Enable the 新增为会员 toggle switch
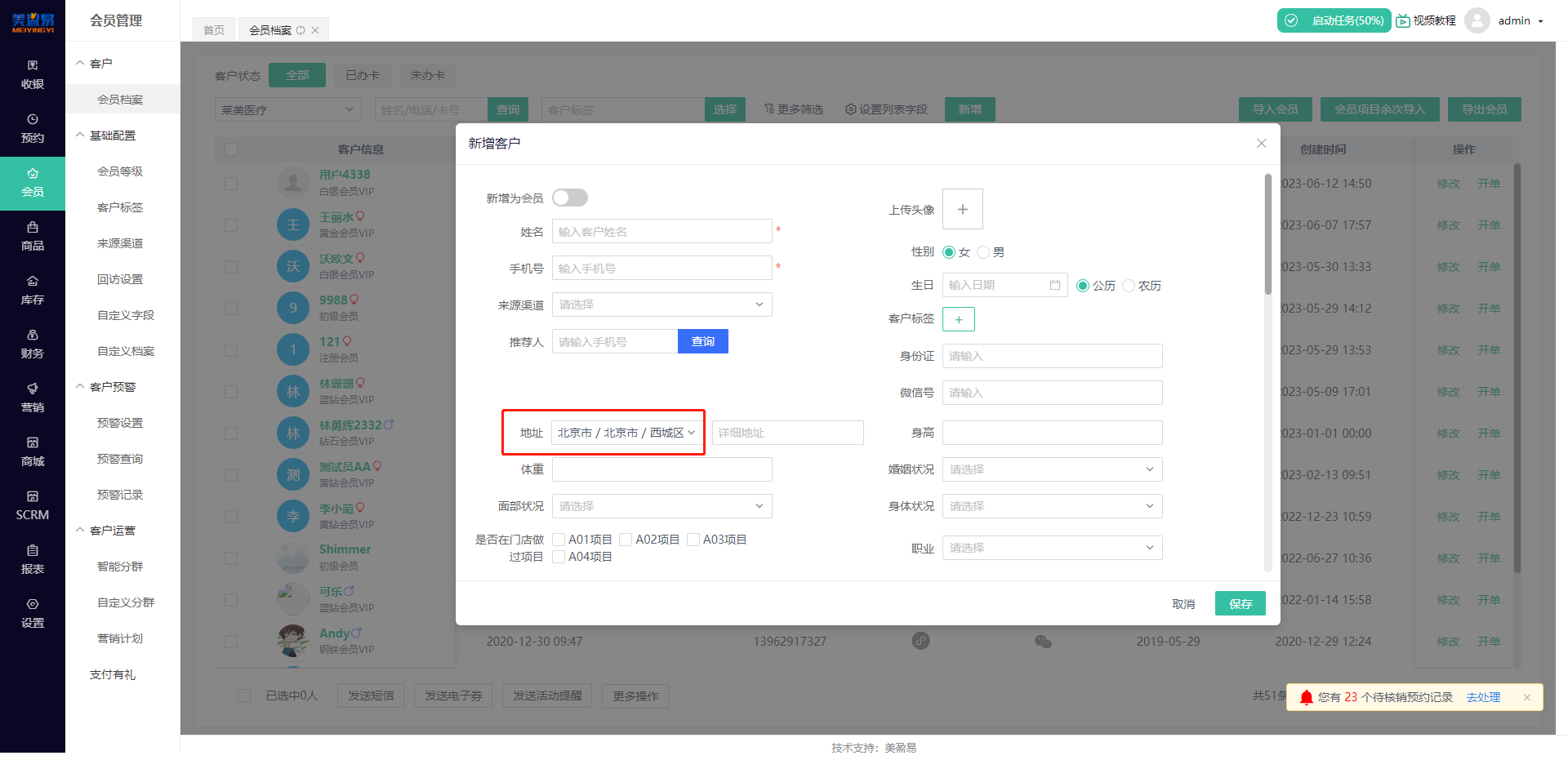The image size is (1568, 760). click(569, 197)
